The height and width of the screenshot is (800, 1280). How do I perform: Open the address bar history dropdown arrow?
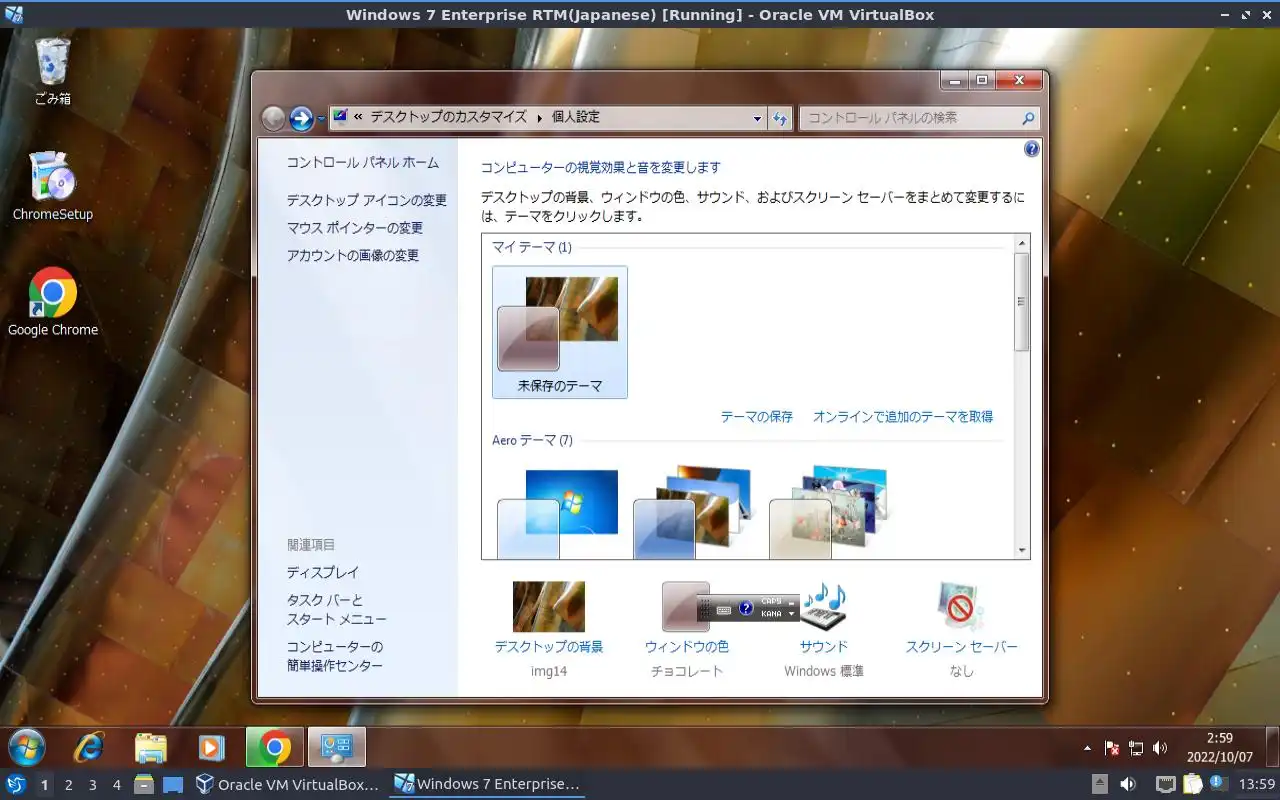(757, 119)
